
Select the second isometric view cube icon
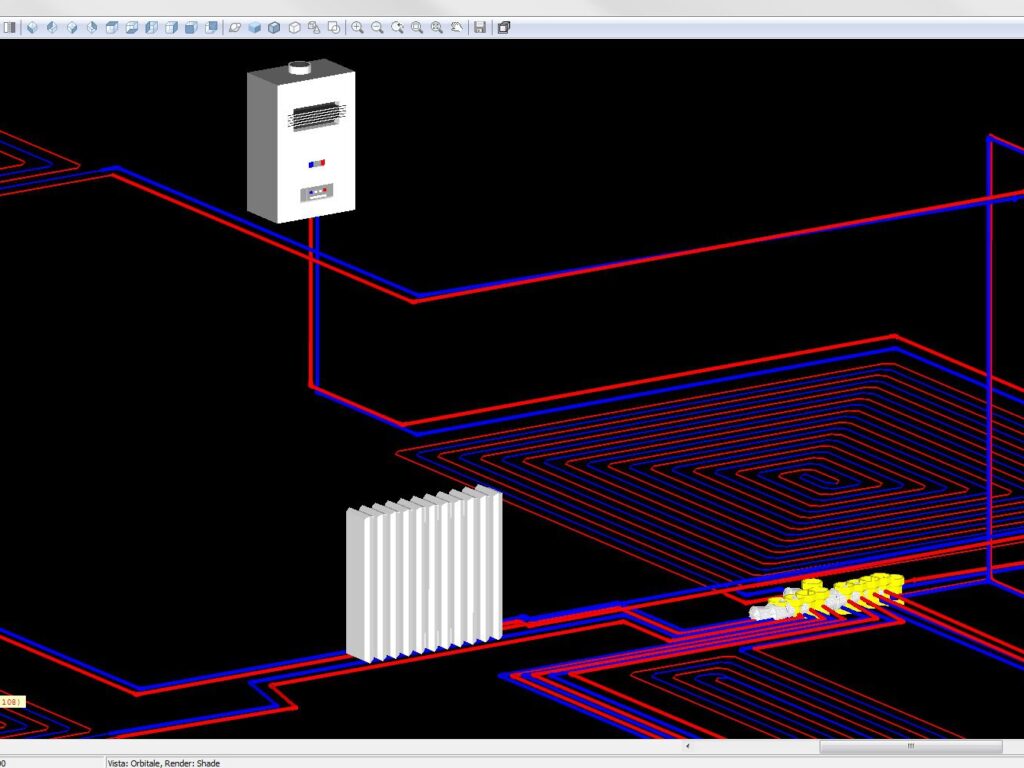pos(52,27)
